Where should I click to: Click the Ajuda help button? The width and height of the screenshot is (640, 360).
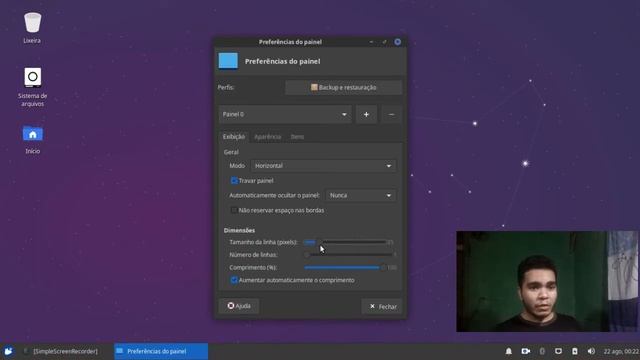point(239,306)
